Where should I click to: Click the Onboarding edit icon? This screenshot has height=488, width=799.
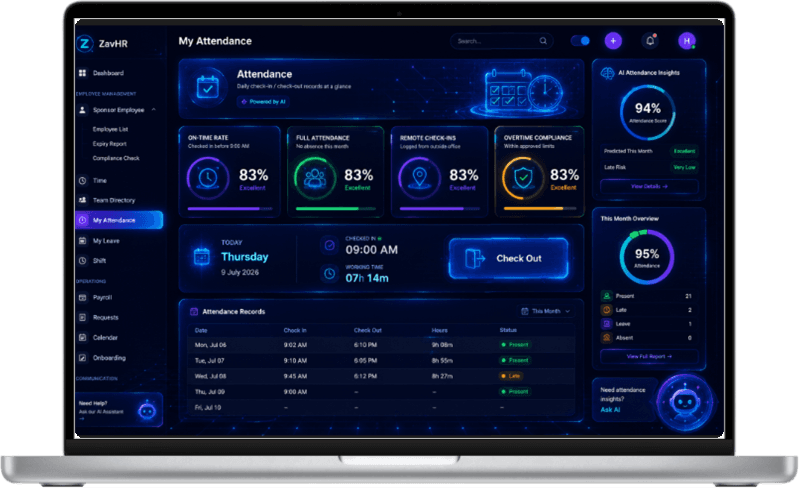82,358
